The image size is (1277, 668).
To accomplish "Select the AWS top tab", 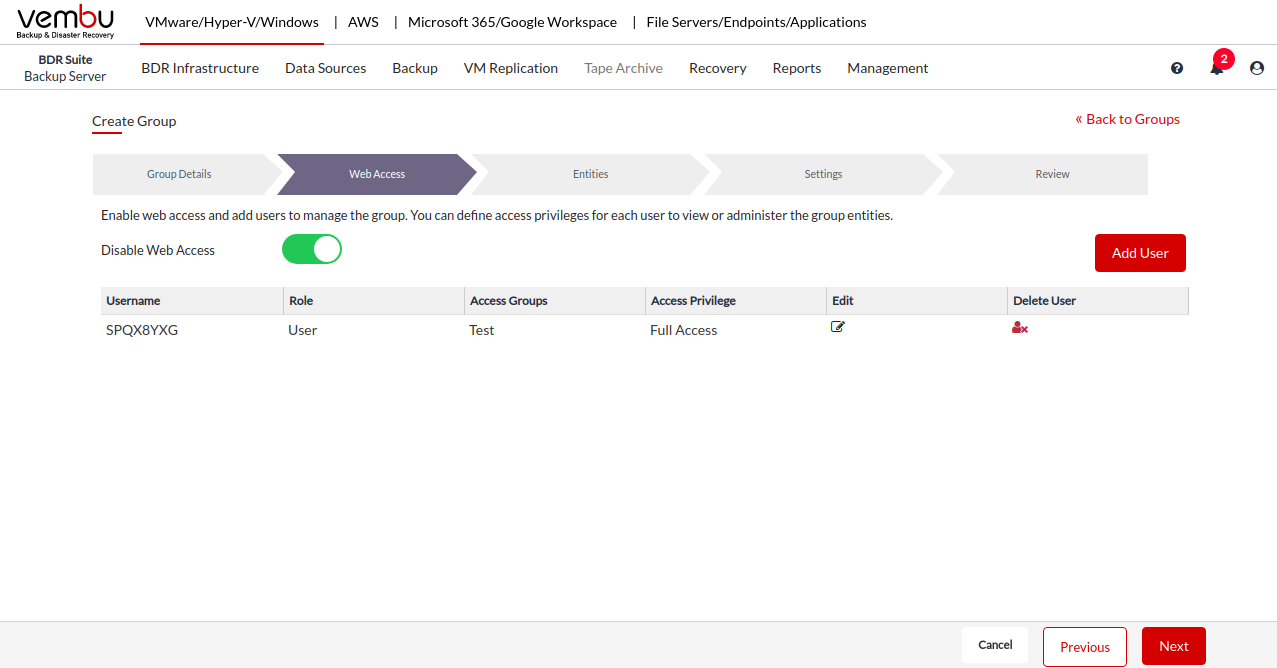I will click(363, 22).
